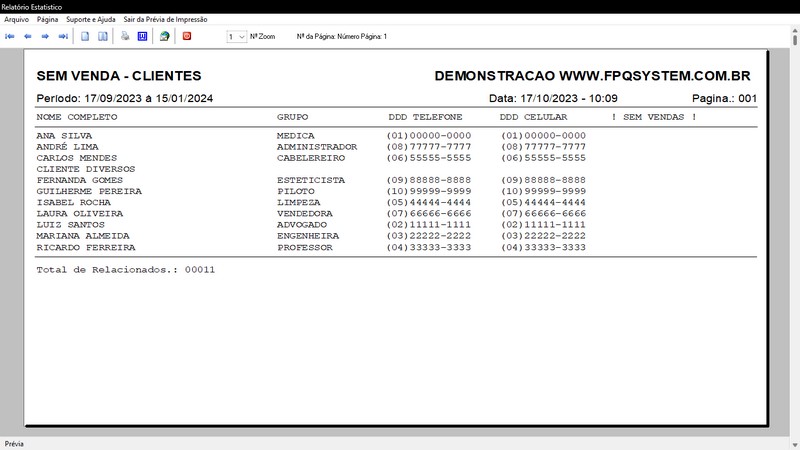Click the ADMINISTRADOR group cell
The height and width of the screenshot is (450, 800).
317,147
